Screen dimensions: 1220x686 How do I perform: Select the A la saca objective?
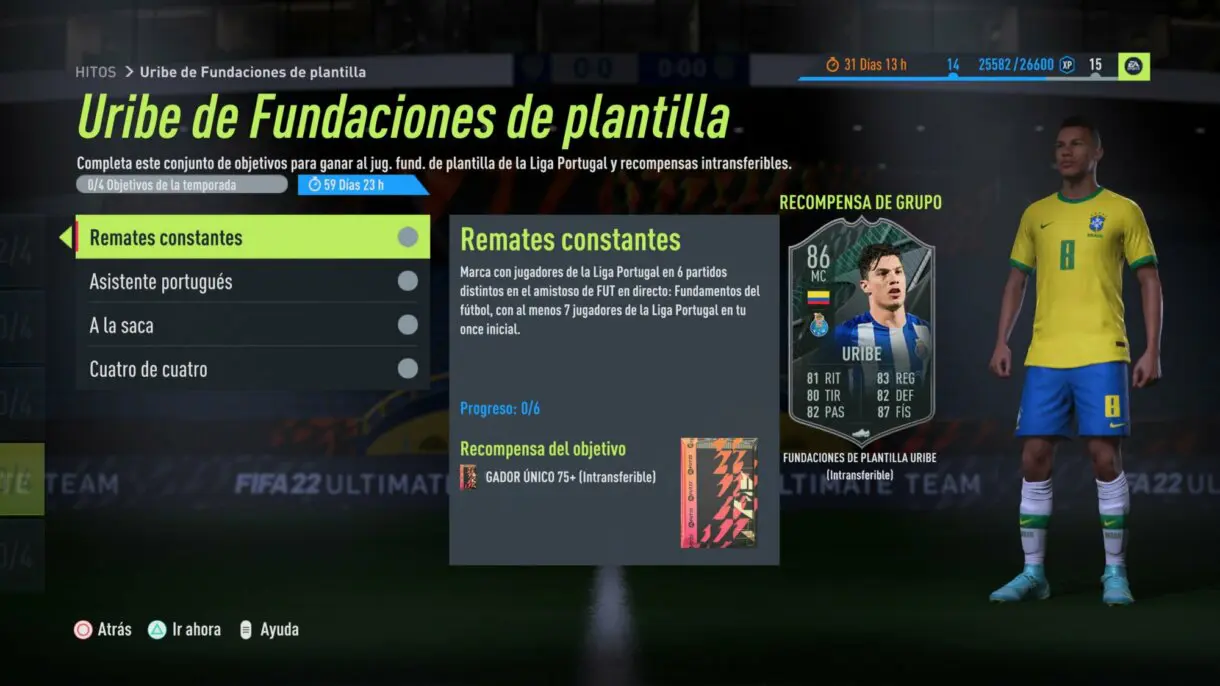pos(253,325)
